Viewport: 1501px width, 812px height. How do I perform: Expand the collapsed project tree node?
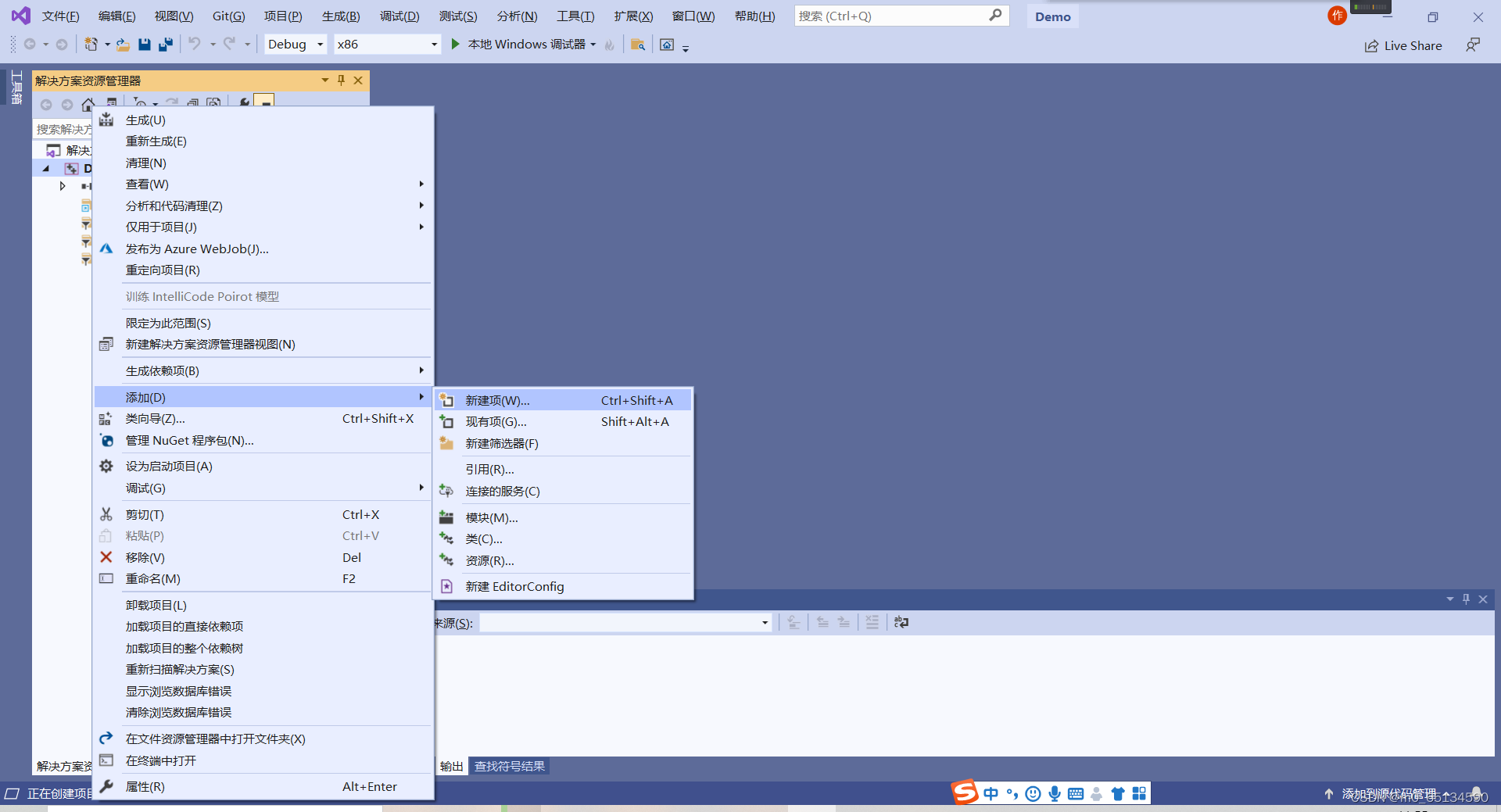coord(63,186)
